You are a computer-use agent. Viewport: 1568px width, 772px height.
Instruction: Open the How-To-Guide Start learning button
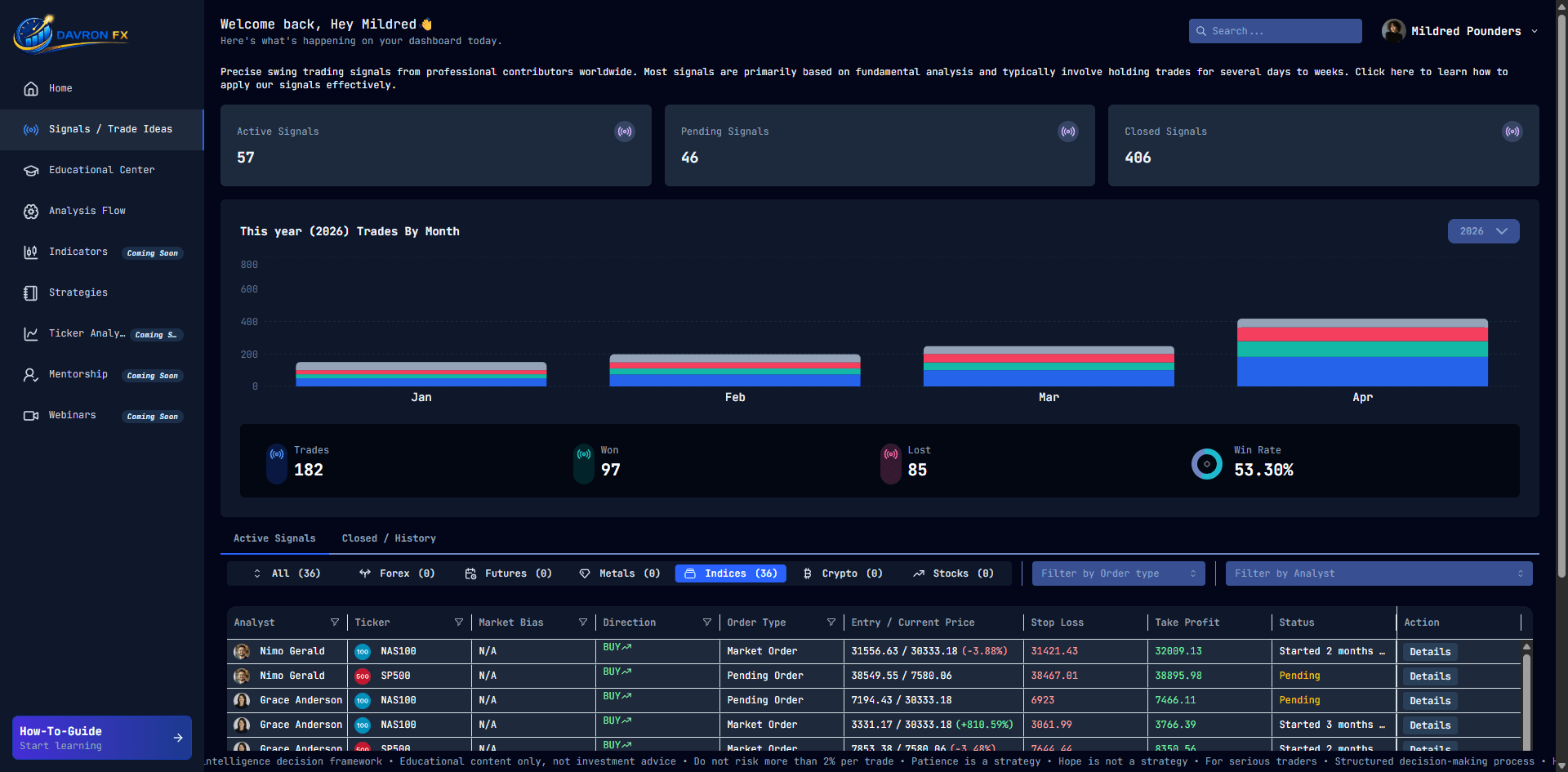pos(102,738)
